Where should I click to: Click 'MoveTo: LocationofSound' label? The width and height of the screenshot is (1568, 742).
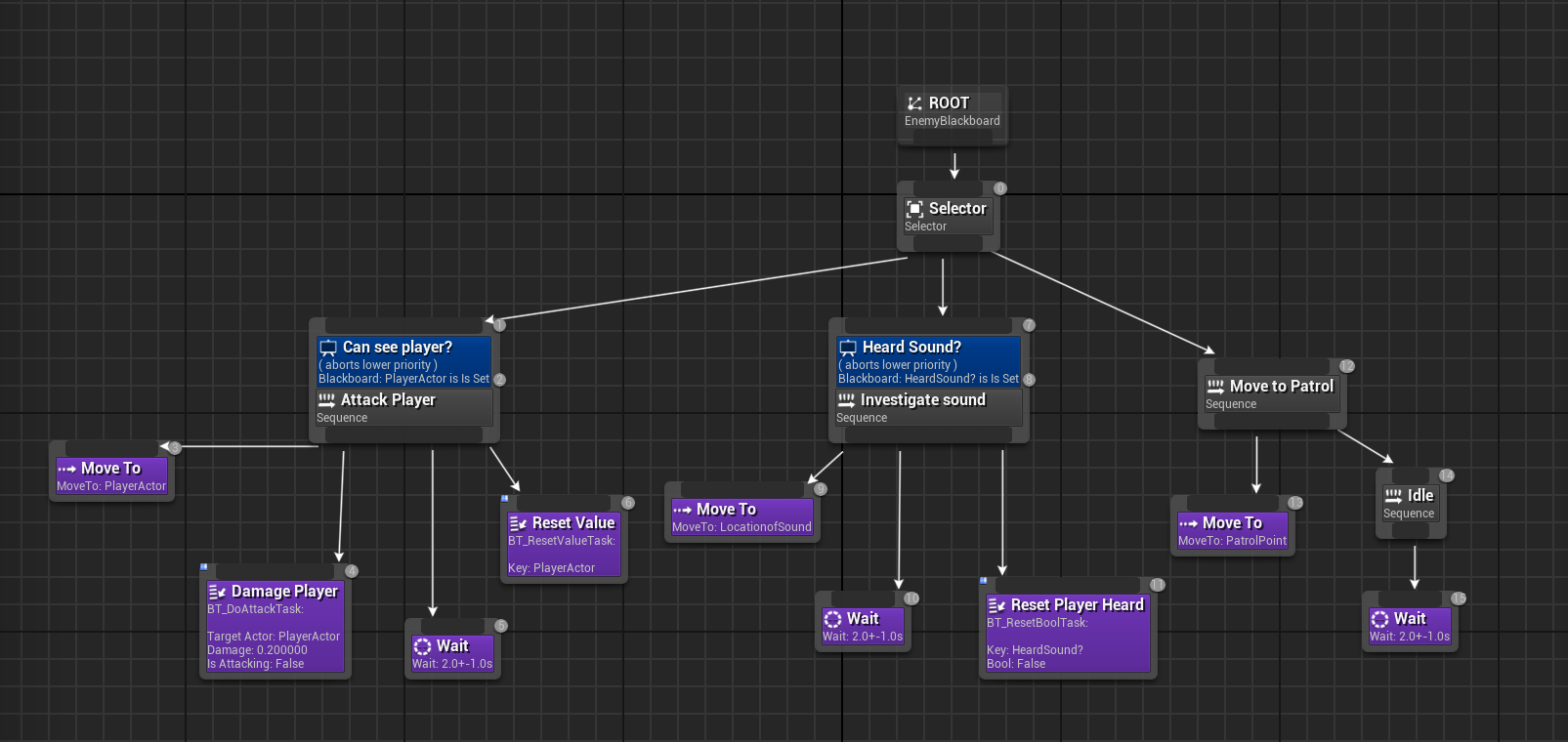(x=742, y=527)
